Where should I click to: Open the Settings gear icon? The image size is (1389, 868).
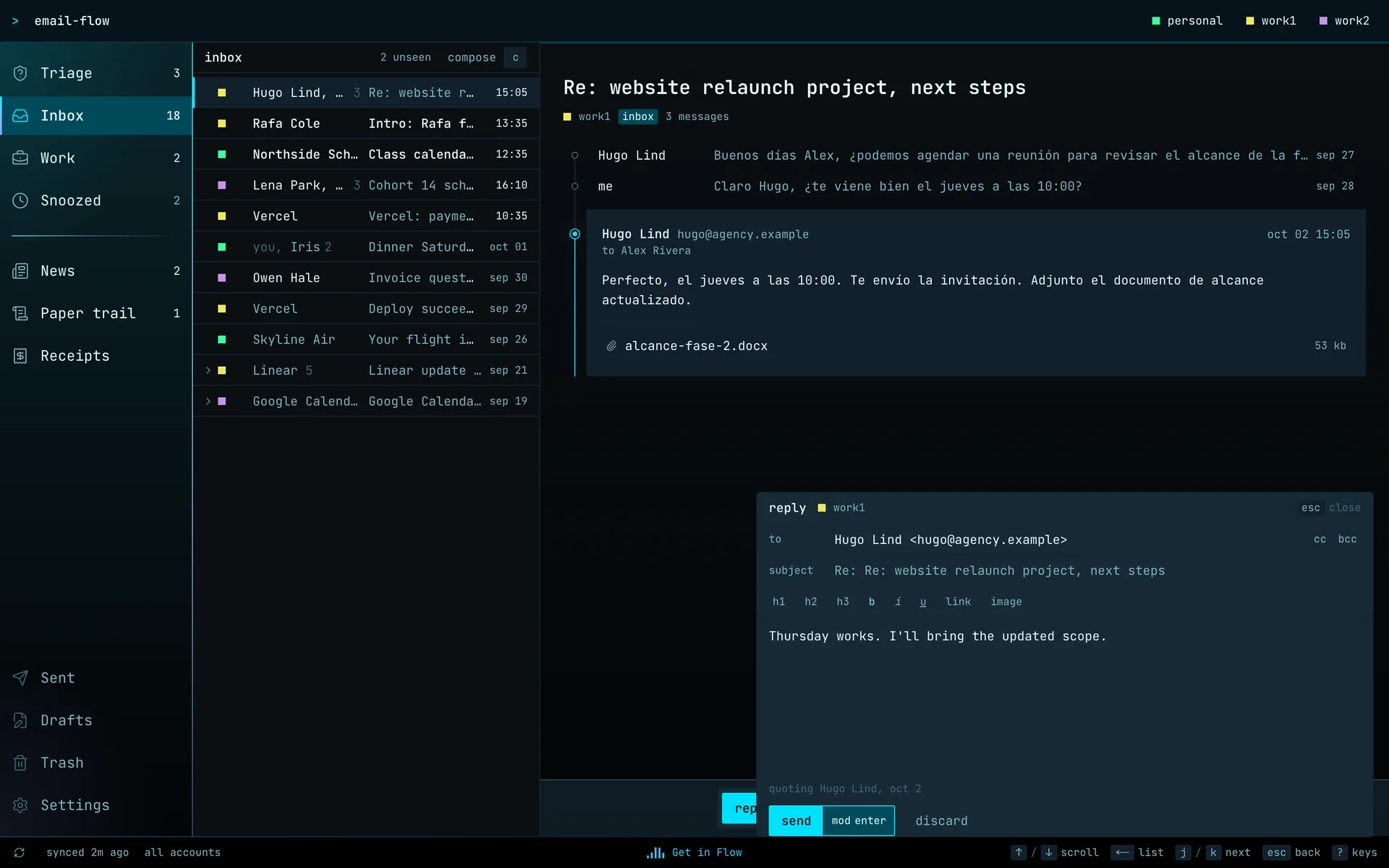click(20, 805)
